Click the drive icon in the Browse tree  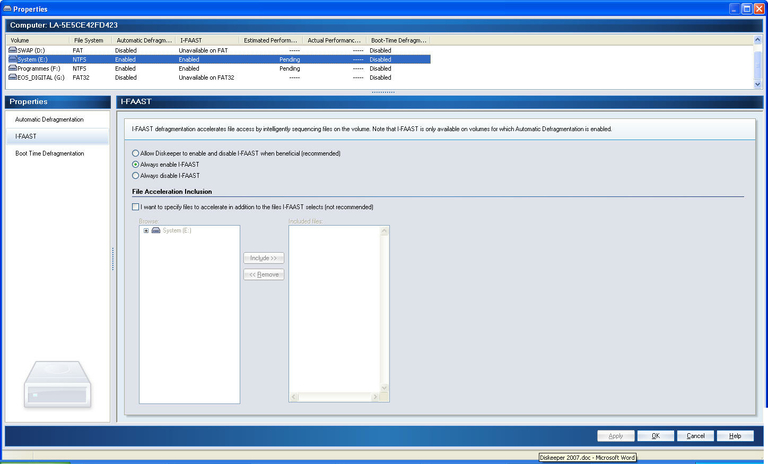[156, 230]
